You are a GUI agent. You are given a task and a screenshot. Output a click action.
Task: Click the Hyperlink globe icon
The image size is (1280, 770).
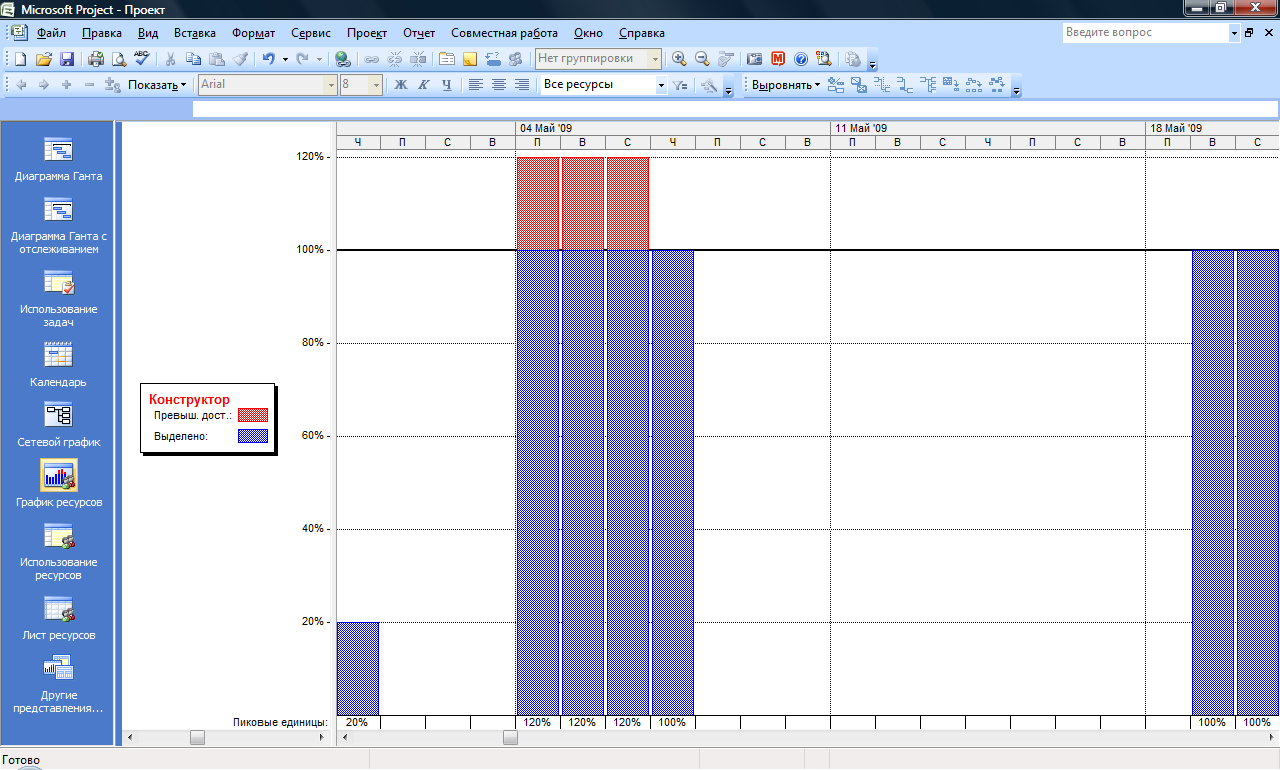343,59
